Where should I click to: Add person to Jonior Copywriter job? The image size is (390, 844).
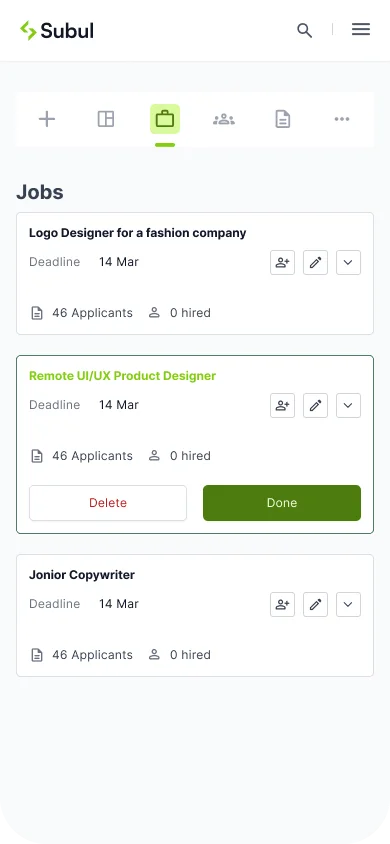282,604
